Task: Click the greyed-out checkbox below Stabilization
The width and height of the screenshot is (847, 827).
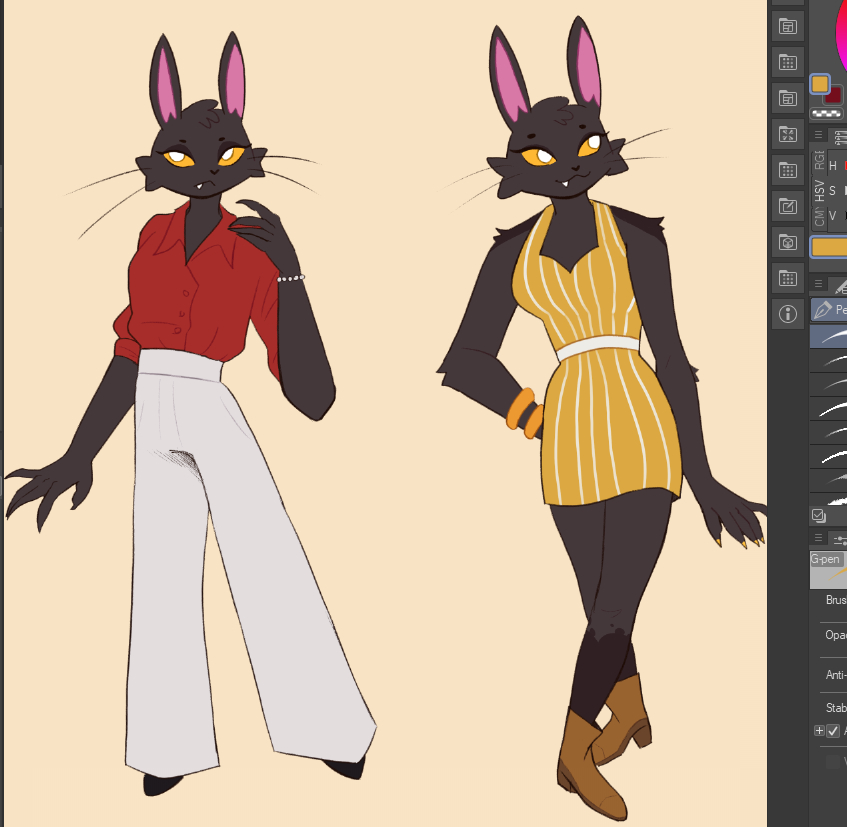Action: (833, 761)
